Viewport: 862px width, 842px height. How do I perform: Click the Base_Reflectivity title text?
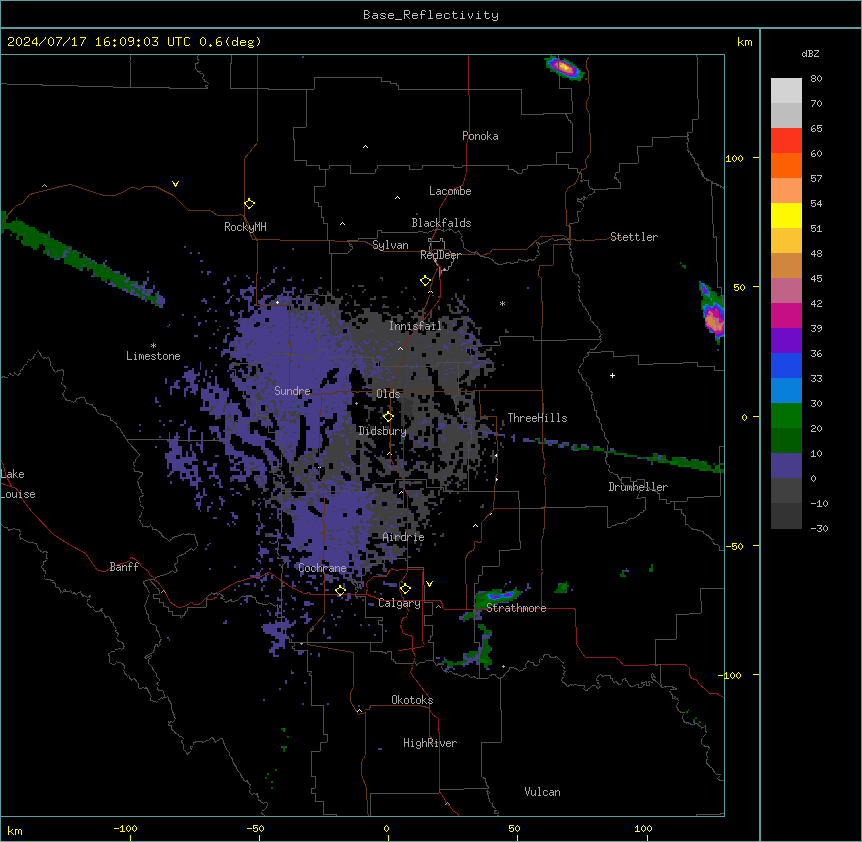[430, 15]
